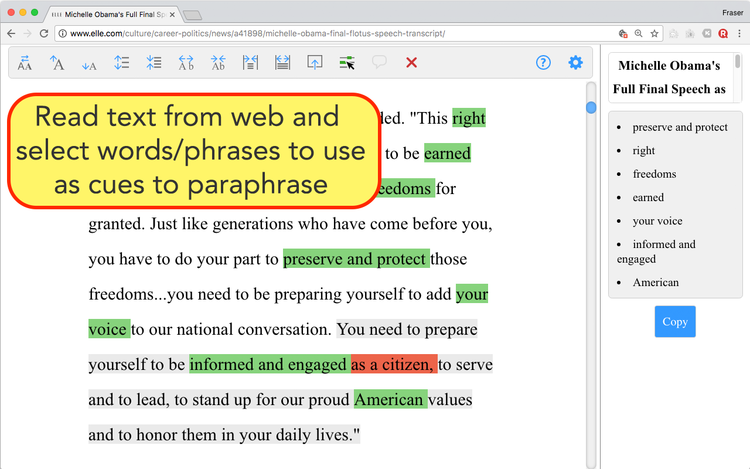Click the zoom magnifier in address bar
Screen dimensions: 750x469
(639, 33)
